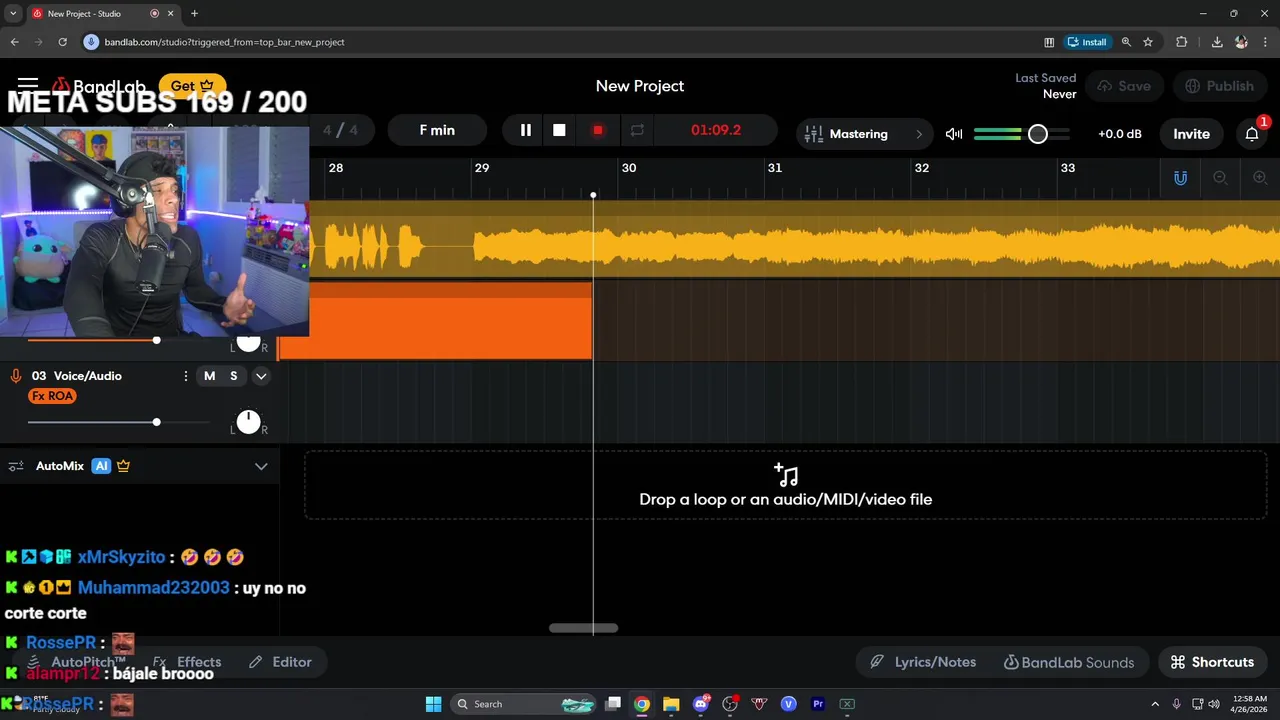Open the Chrome tab search dropdown
Image resolution: width=1280 pixels, height=720 pixels.
tap(13, 13)
